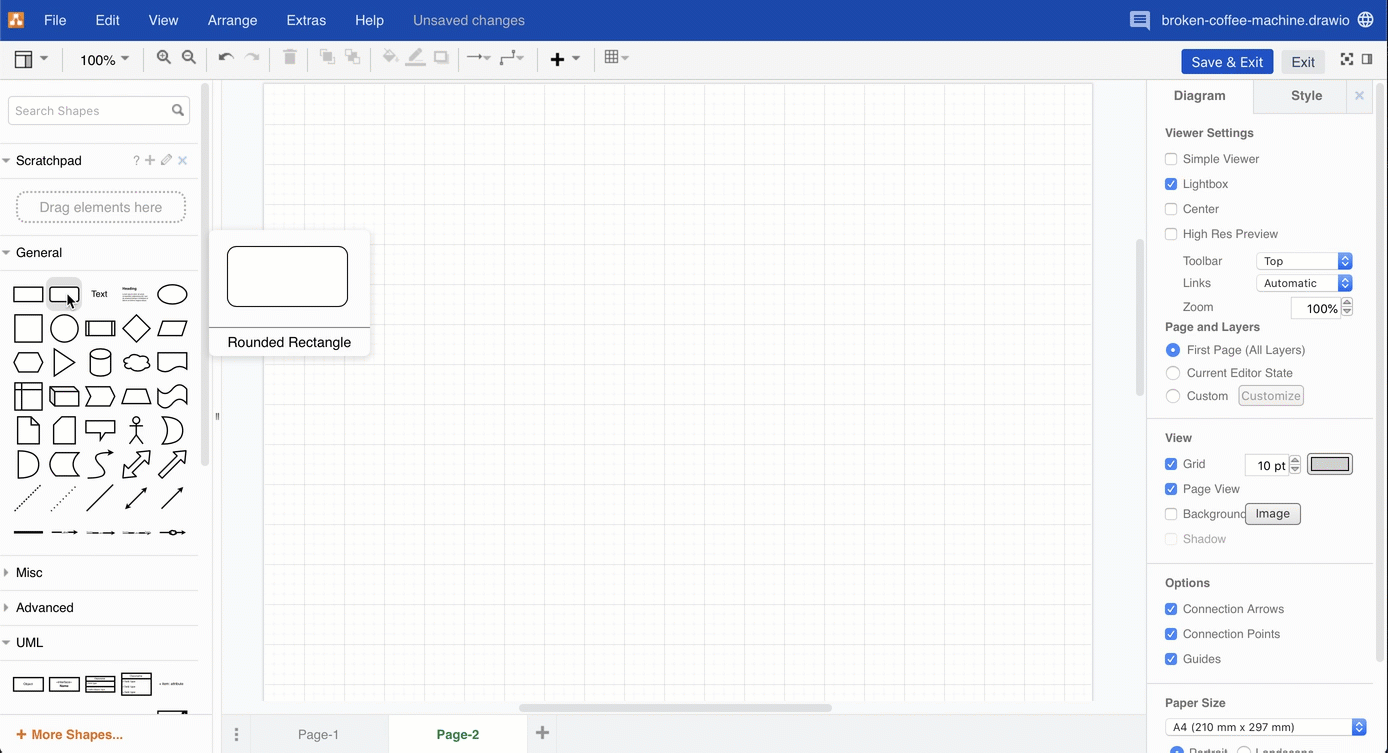Viewport: 1388px width, 753px height.
Task: Switch to the Style tab
Action: (x=1306, y=95)
